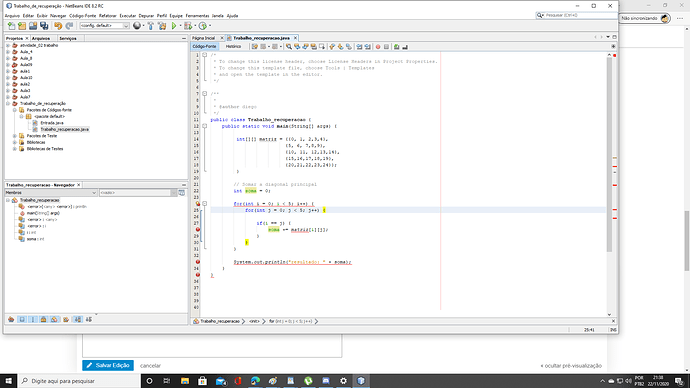Toggle code fold at main method line

[x=205, y=126]
